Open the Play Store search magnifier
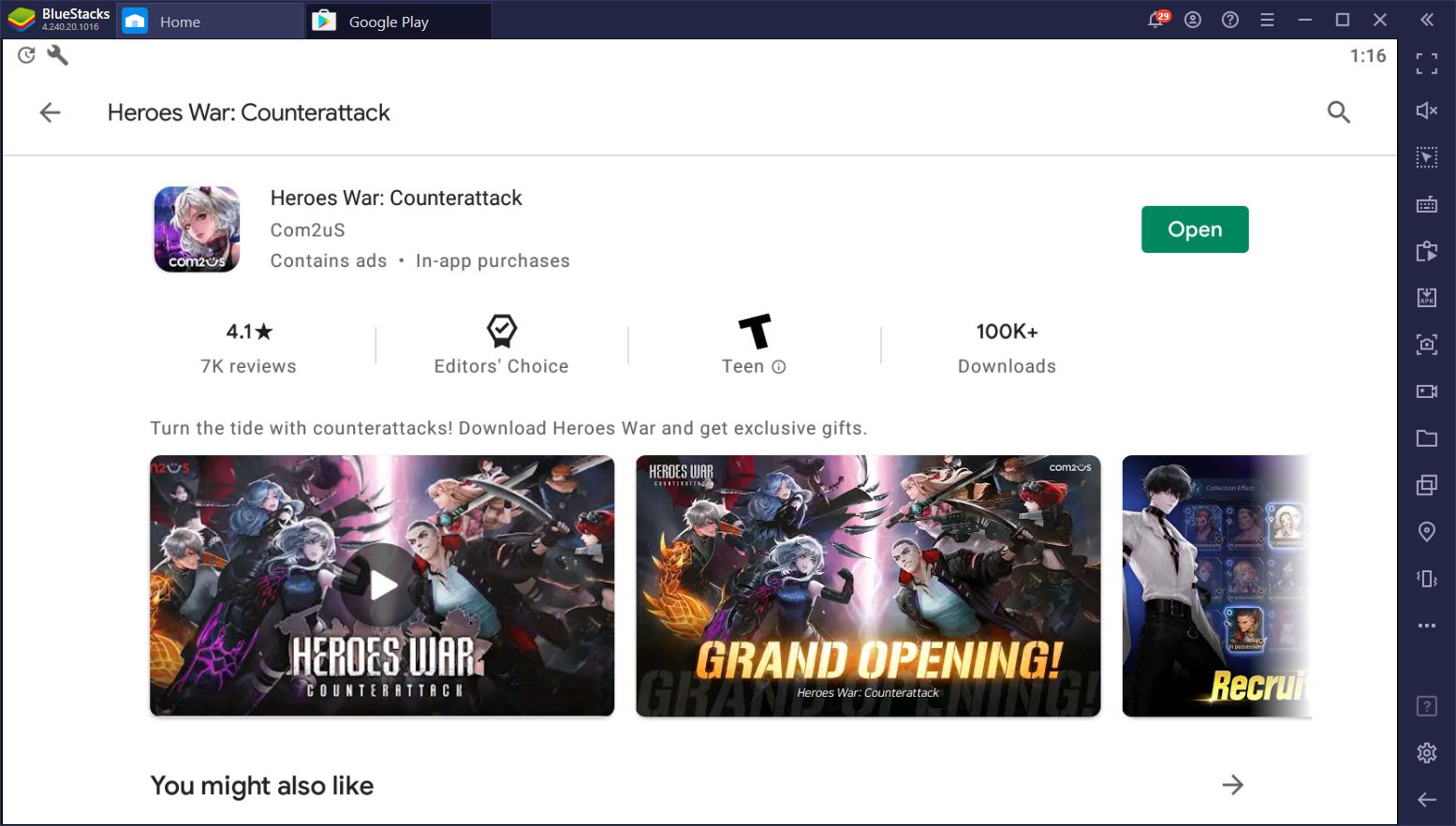Image resolution: width=1456 pixels, height=826 pixels. pyautogui.click(x=1338, y=112)
